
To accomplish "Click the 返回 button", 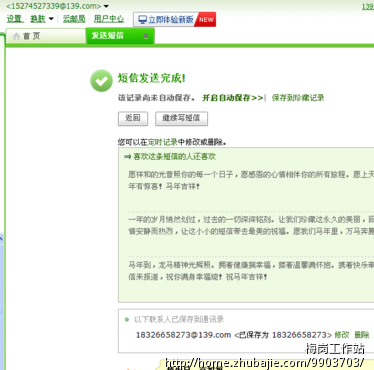I will 133,118.
